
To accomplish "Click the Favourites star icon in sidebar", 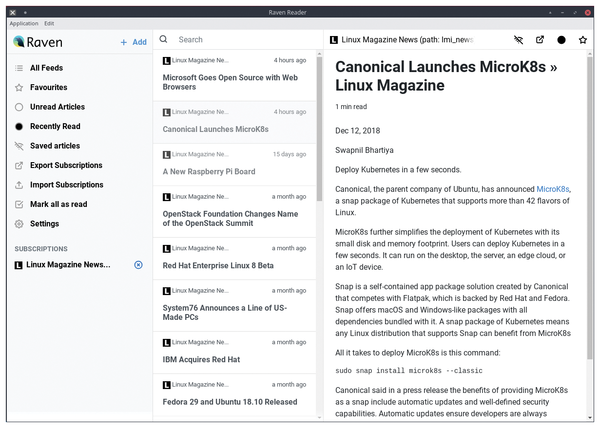I will [19, 88].
